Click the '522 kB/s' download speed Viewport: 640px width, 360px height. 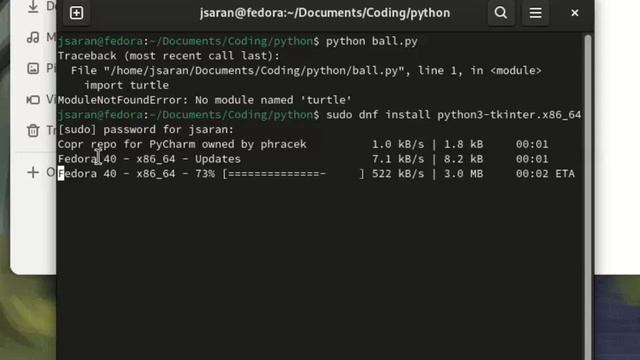click(398, 174)
